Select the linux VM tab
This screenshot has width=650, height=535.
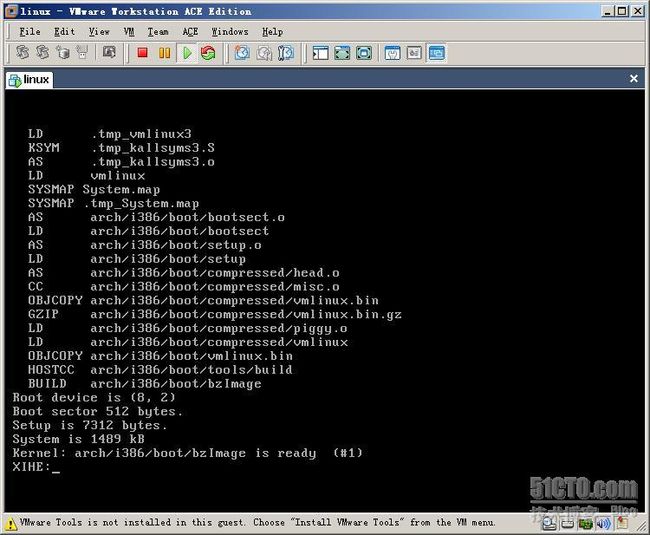pyautogui.click(x=29, y=80)
